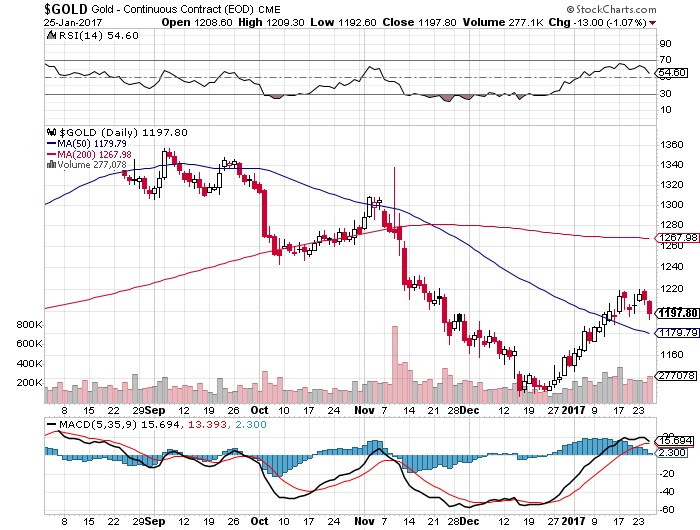Click the Chg -13.00 (-1.07%) value
The image size is (700, 530).
597,22
